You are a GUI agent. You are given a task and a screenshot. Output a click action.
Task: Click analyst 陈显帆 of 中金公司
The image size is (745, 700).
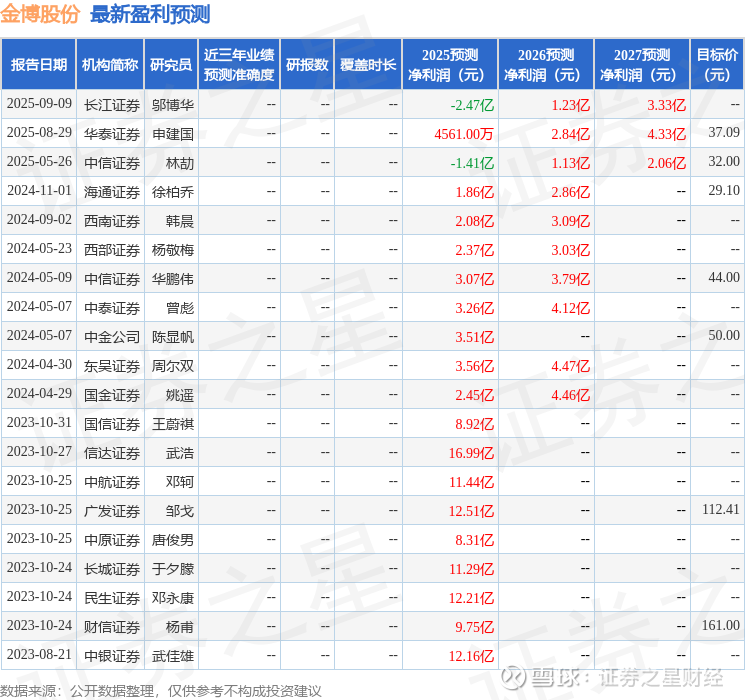tap(172, 337)
